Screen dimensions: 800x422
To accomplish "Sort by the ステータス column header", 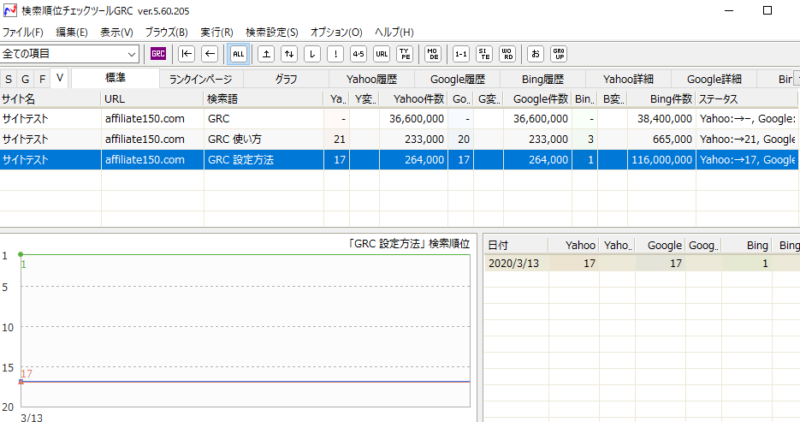I will 746,99.
